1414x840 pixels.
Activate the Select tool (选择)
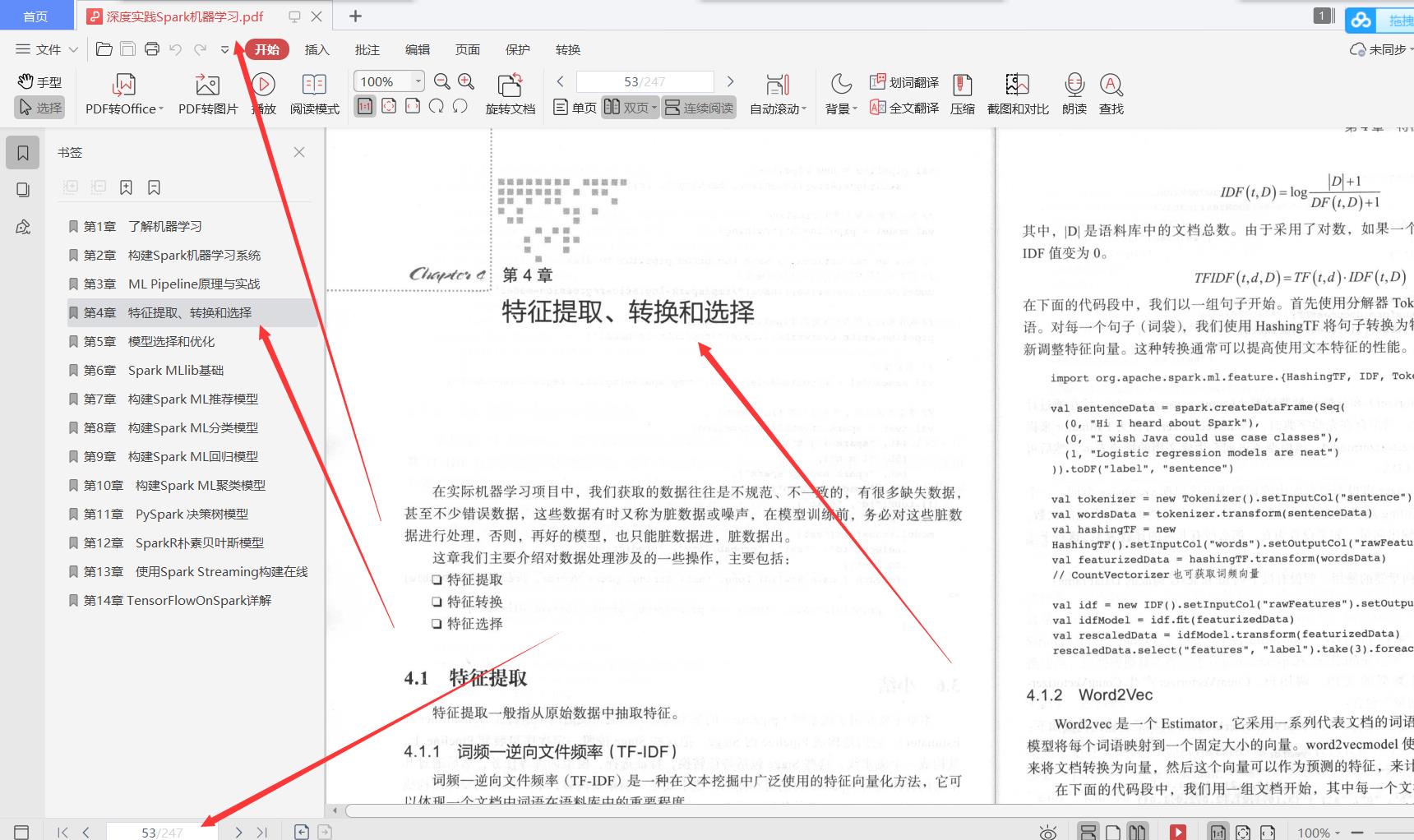point(39,108)
